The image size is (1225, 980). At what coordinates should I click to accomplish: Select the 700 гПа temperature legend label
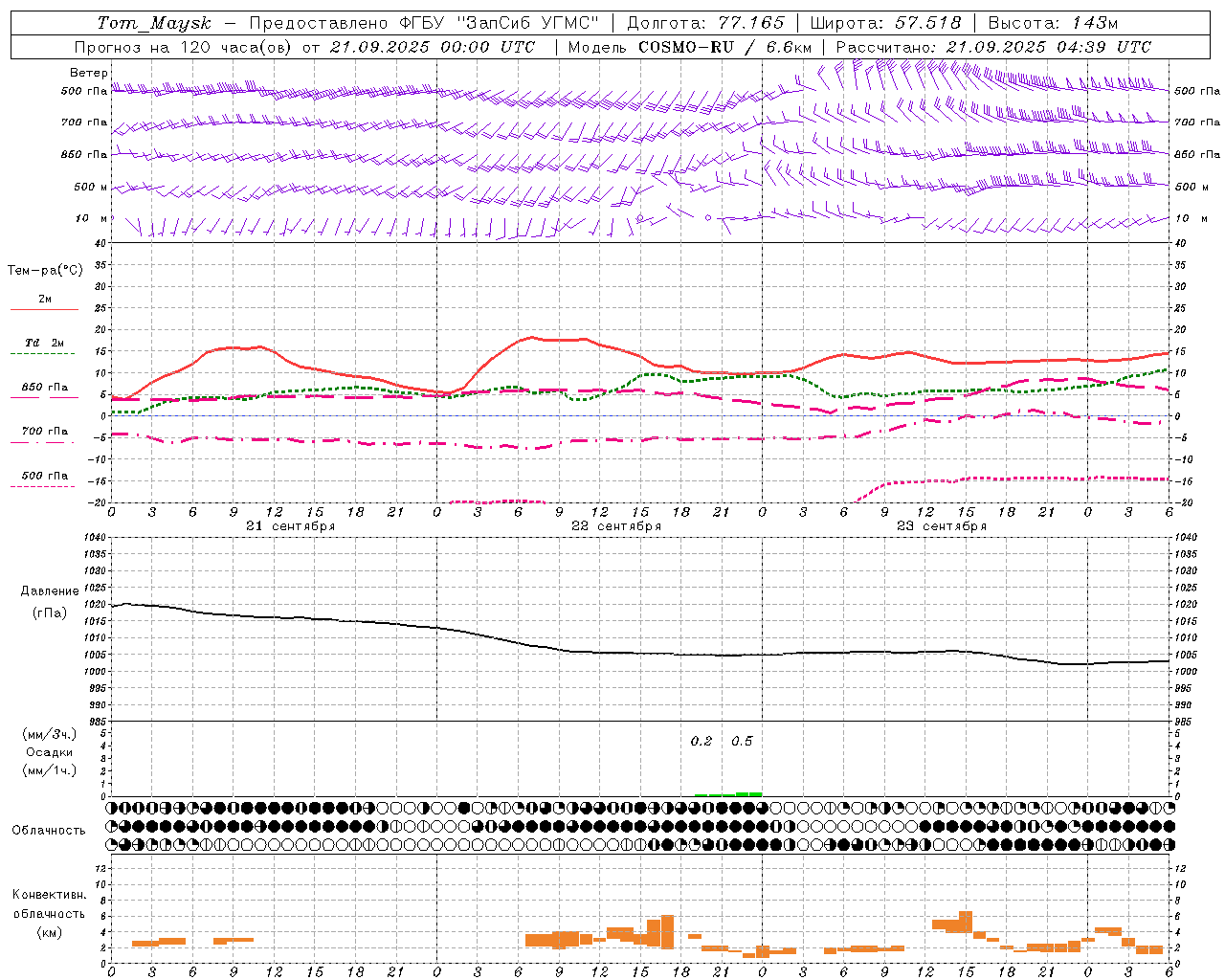coord(45,432)
